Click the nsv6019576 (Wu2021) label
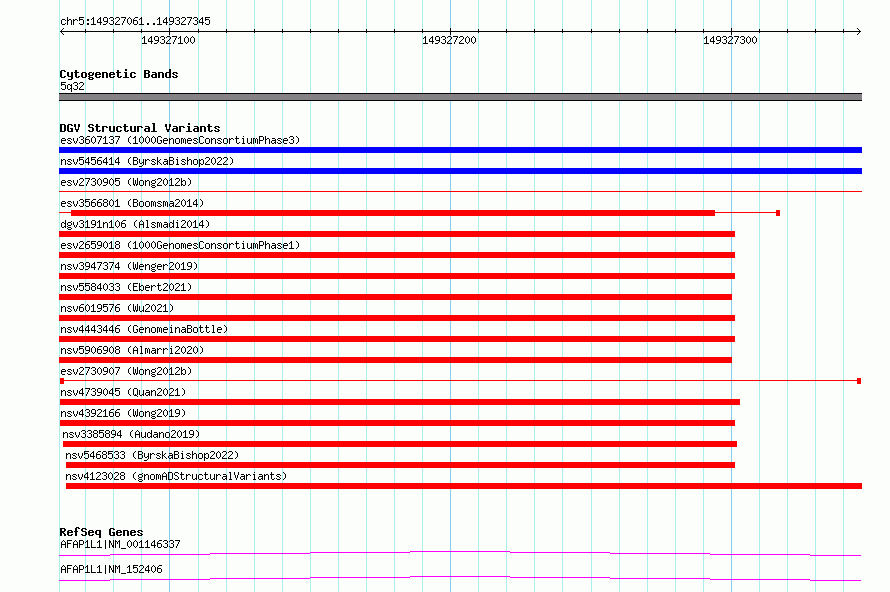890x592 pixels. click(x=117, y=308)
